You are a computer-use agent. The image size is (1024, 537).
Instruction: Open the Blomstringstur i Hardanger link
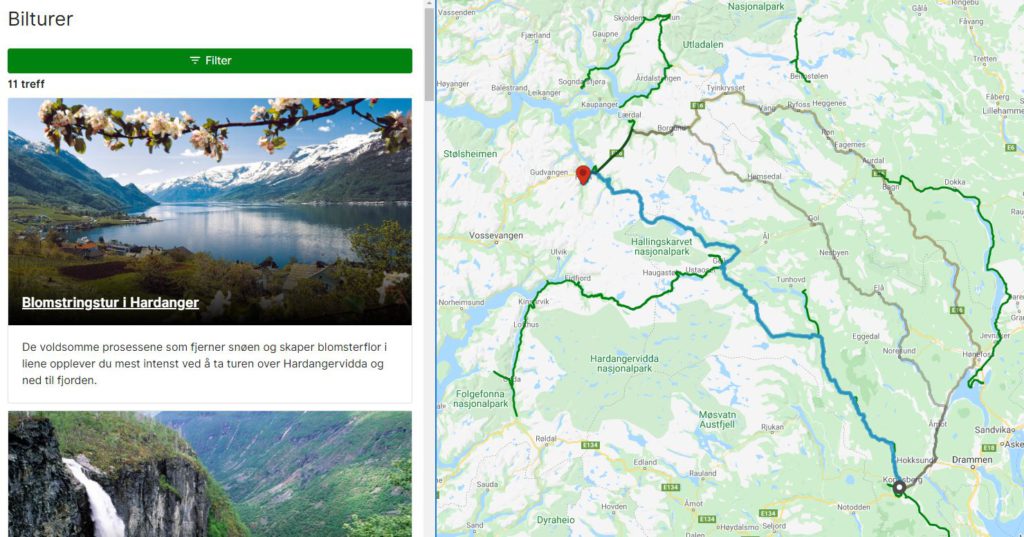pos(110,302)
